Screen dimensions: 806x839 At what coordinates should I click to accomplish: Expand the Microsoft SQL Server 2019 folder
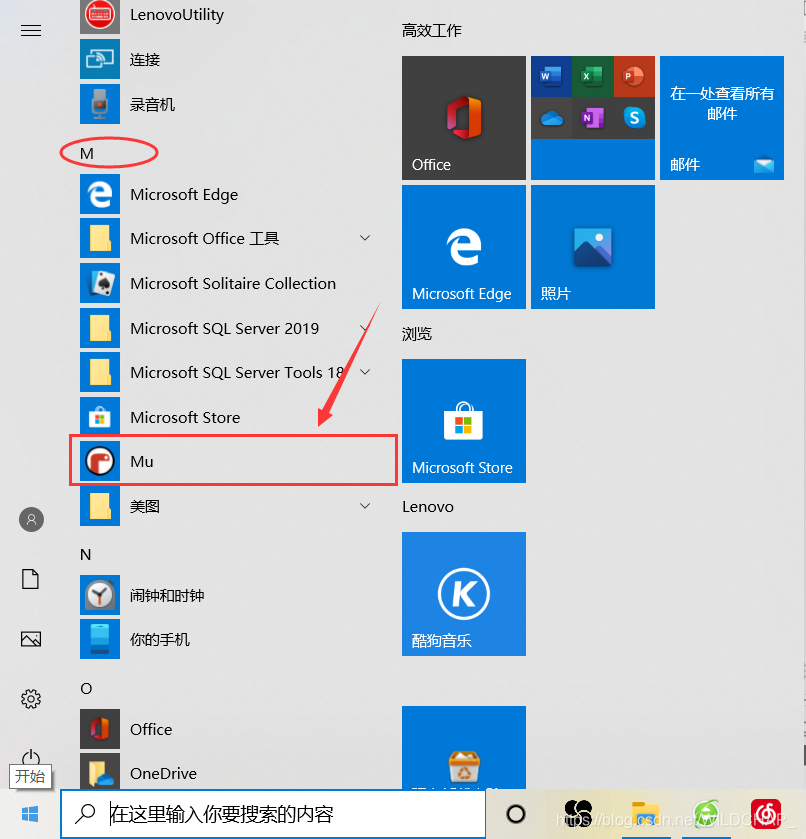pyautogui.click(x=365, y=327)
